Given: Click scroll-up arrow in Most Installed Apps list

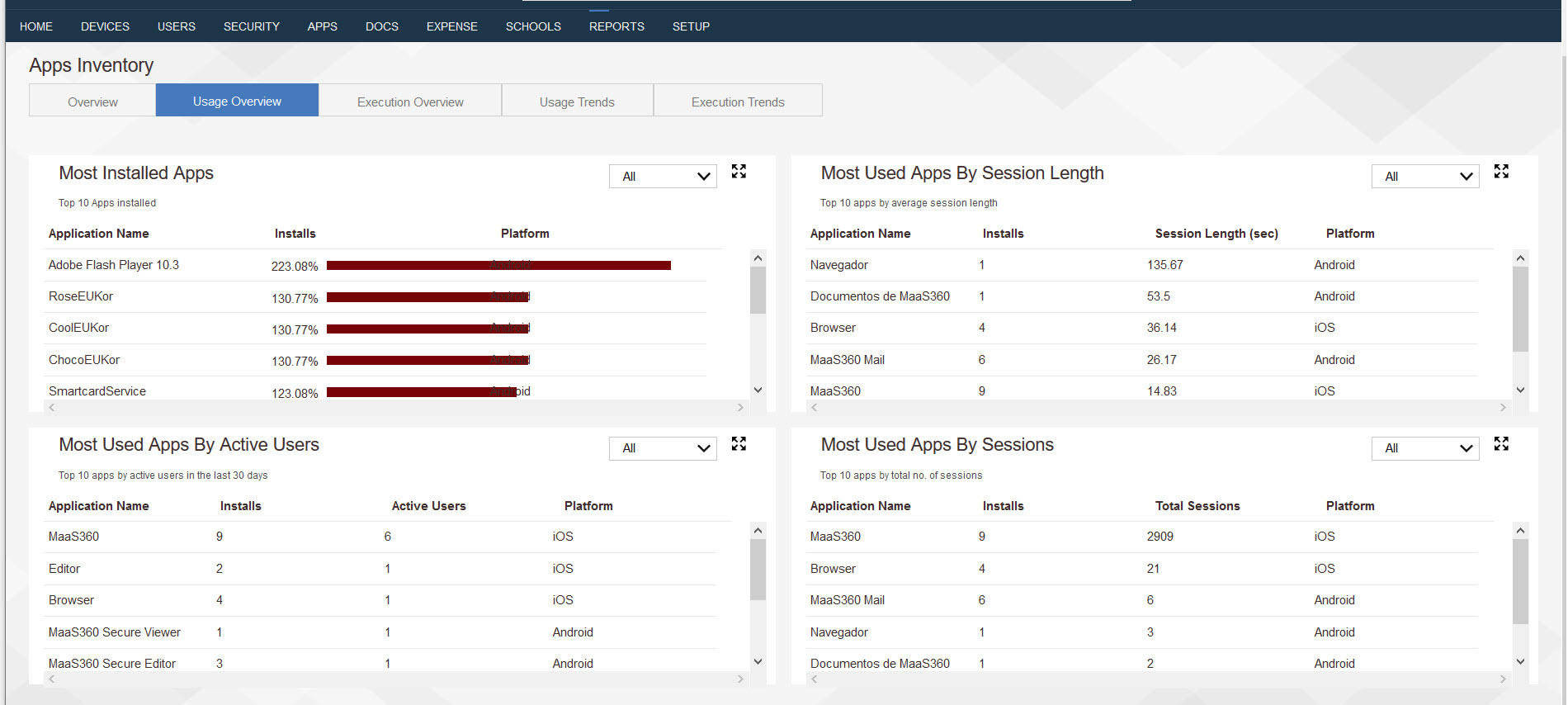Looking at the screenshot, I should 758,258.
